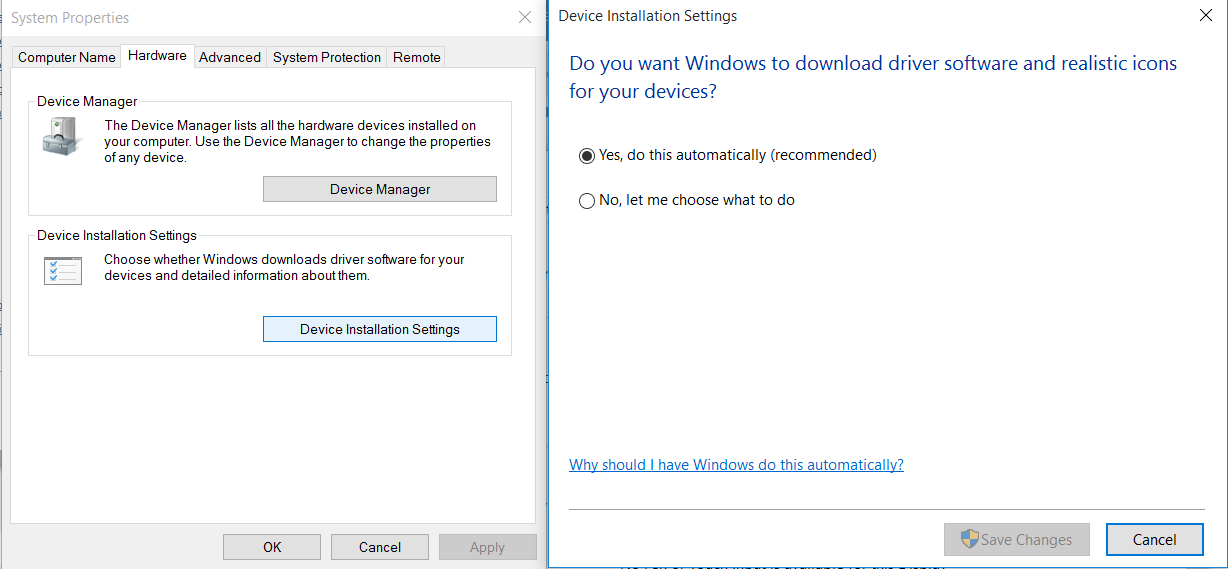Click the 'System Properties' title bar text
Image resolution: width=1228 pixels, height=569 pixels.
tap(70, 18)
